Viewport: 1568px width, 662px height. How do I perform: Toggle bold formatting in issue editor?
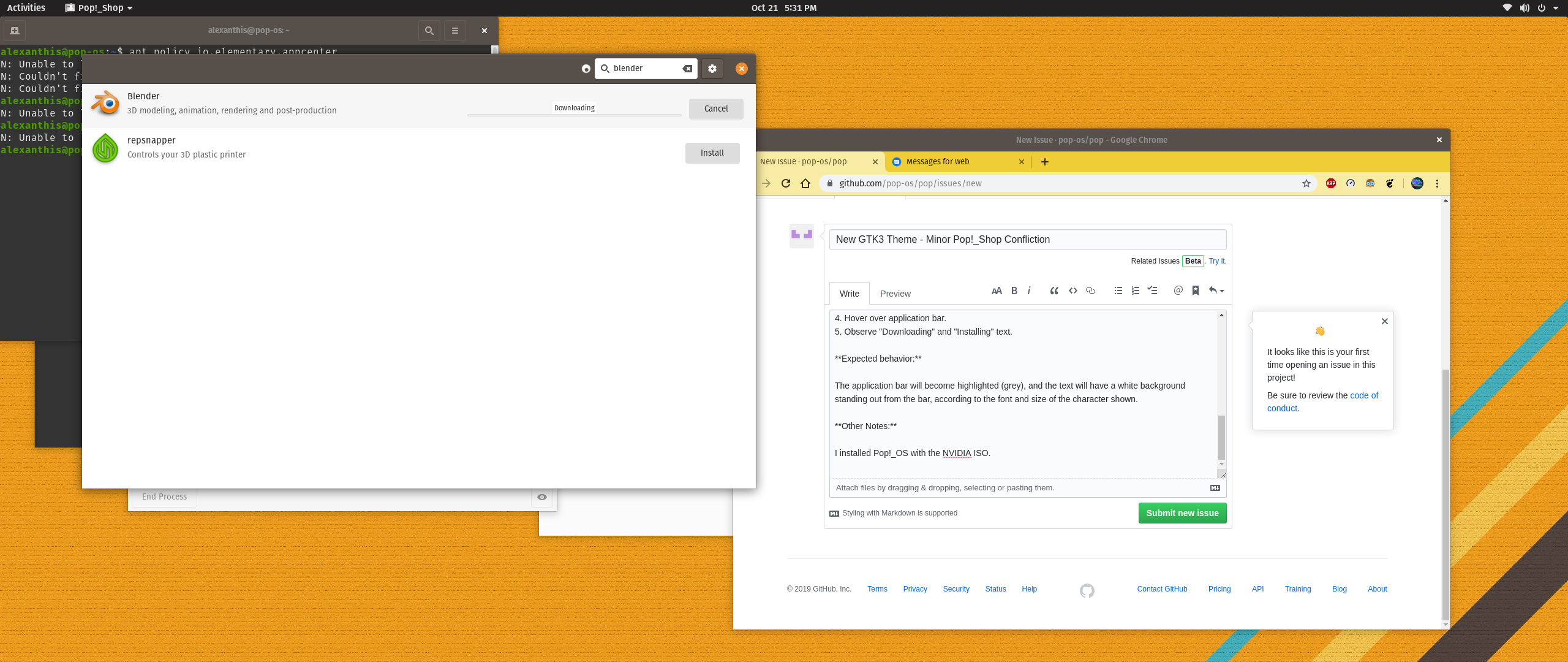coord(1014,291)
